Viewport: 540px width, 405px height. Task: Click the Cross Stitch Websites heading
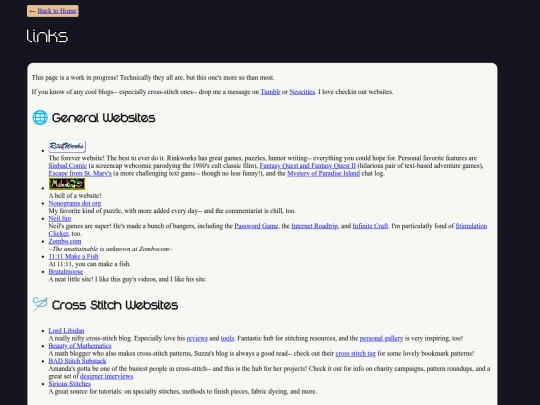pyautogui.click(x=115, y=305)
